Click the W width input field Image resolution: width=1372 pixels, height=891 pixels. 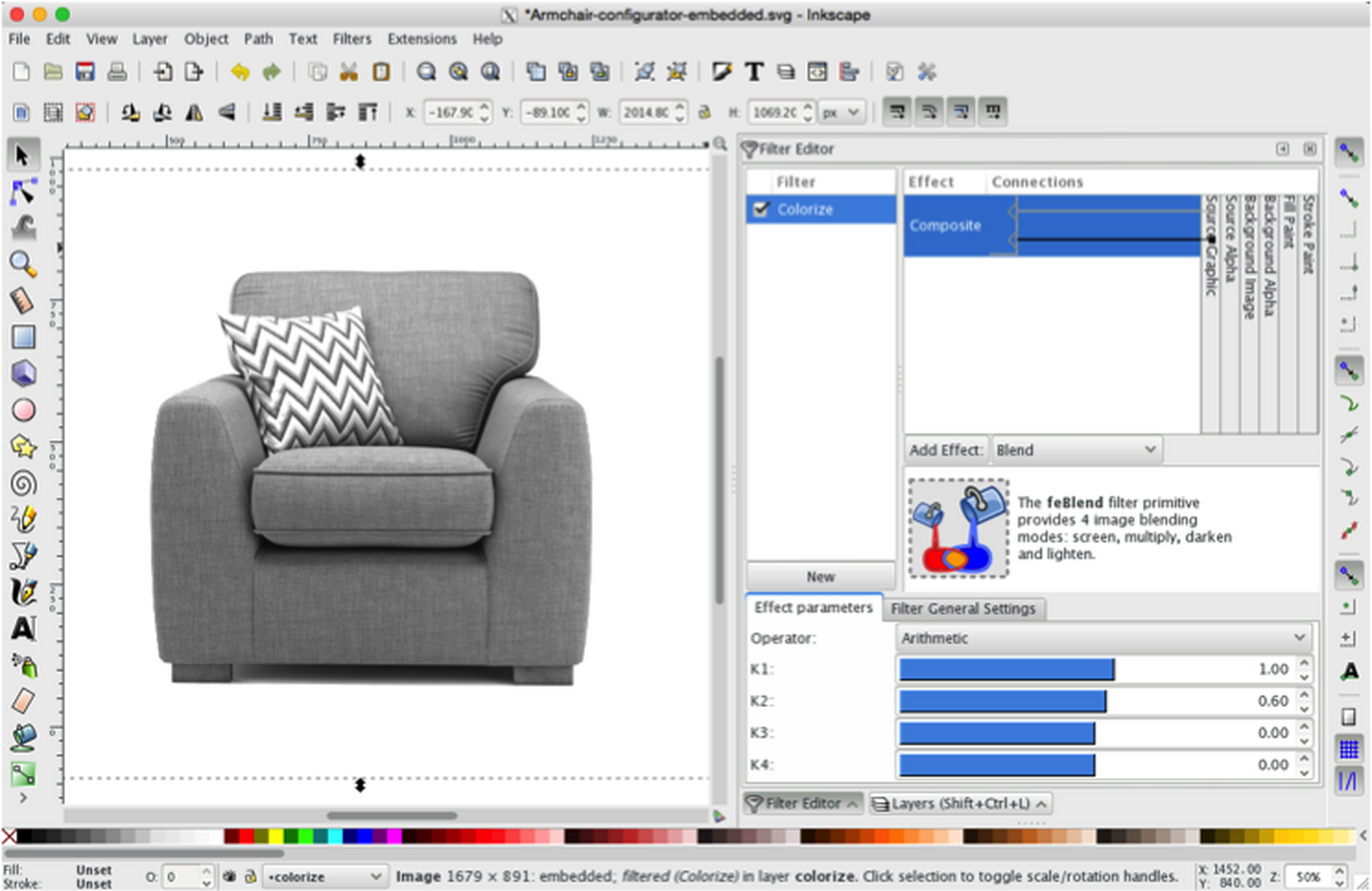645,112
